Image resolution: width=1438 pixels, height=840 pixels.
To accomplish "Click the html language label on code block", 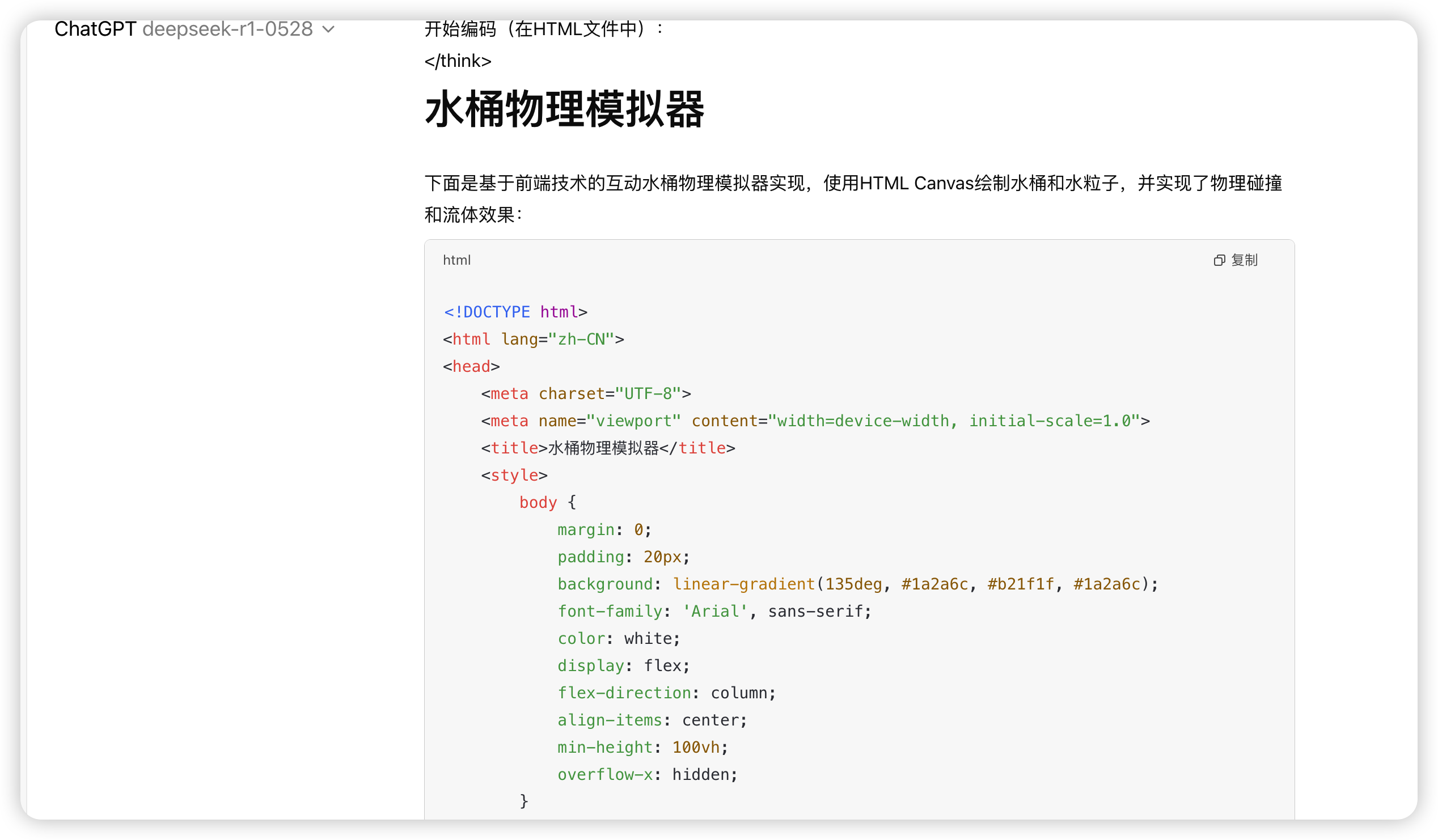I will coord(456,261).
